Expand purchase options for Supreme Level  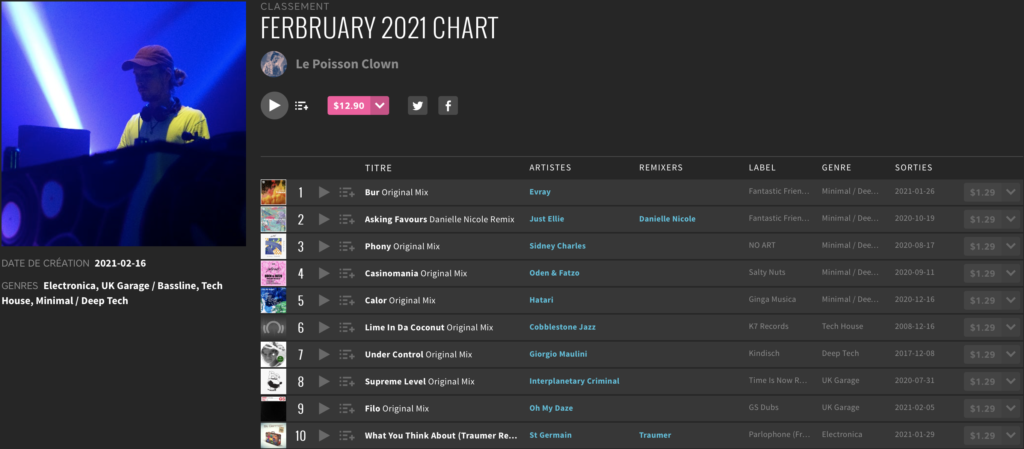(1011, 382)
